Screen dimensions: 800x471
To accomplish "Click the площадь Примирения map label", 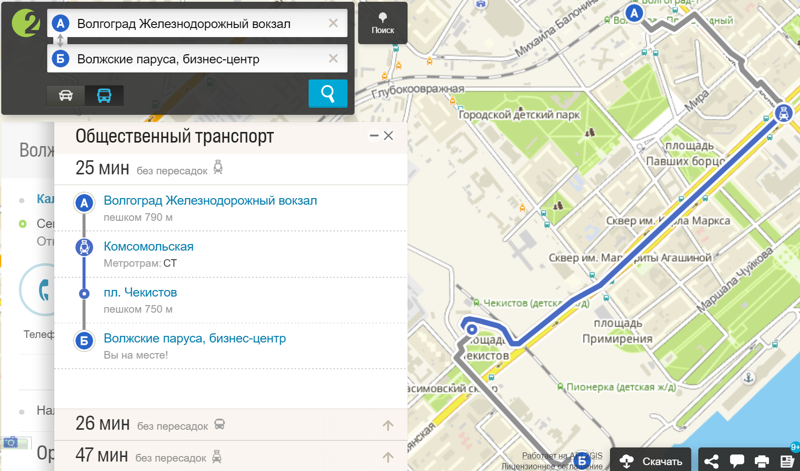I will tap(617, 331).
